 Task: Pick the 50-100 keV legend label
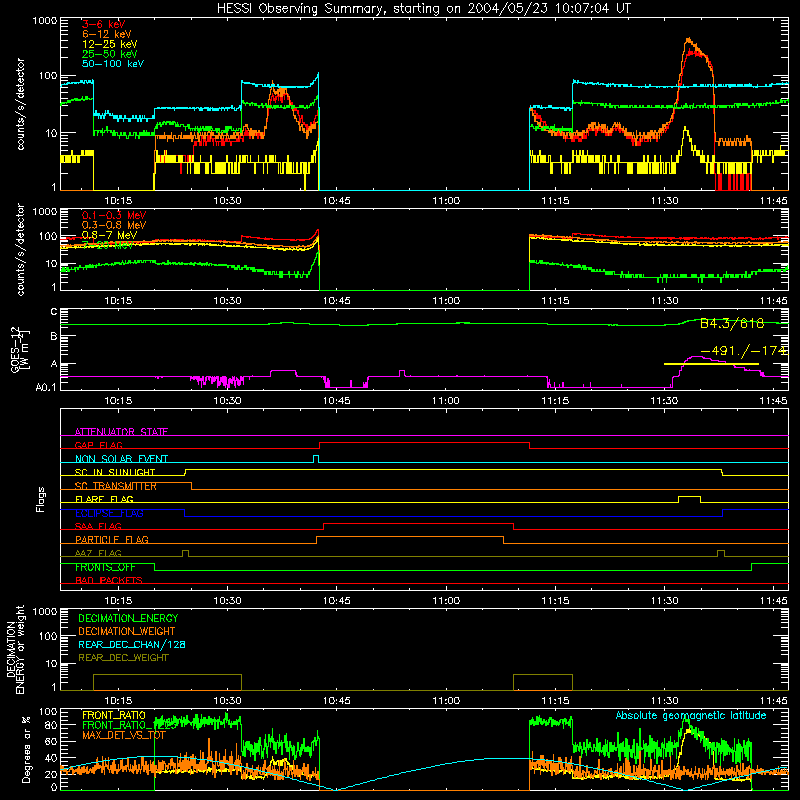tap(113, 64)
